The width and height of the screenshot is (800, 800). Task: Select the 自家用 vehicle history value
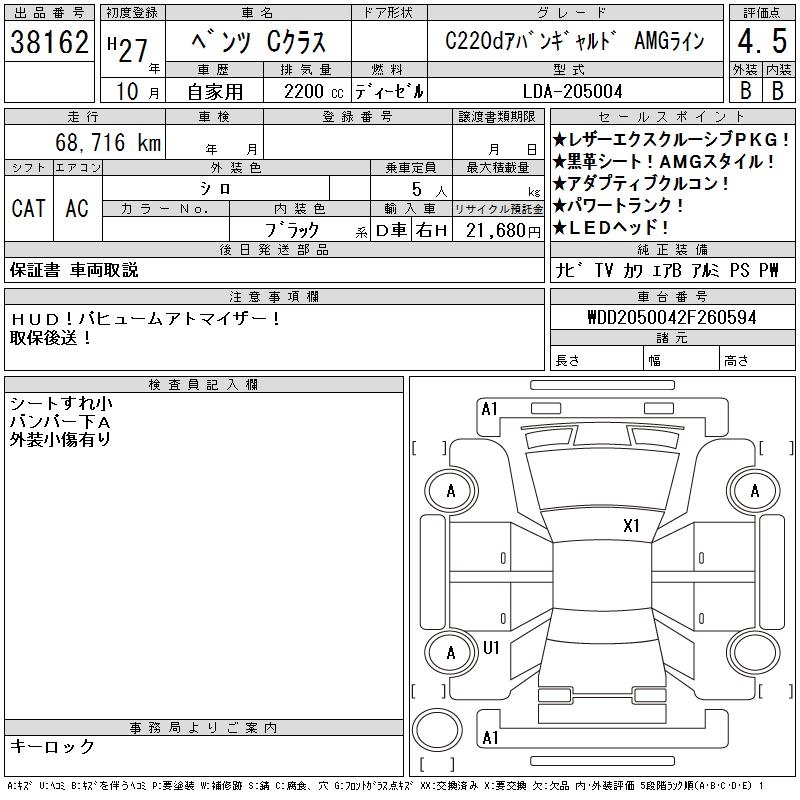[x=215, y=92]
